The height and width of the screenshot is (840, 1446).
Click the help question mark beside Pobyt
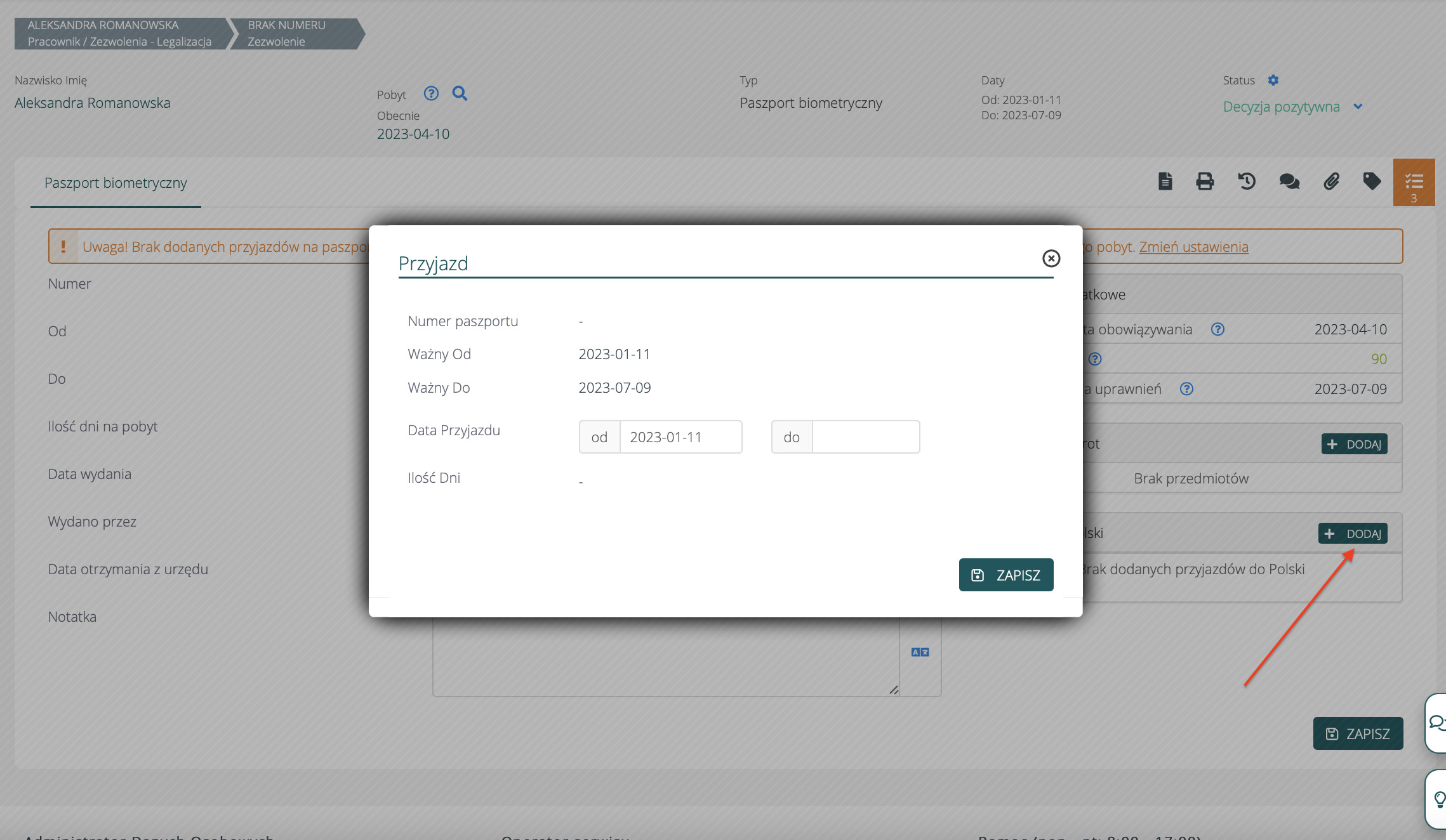(x=431, y=94)
